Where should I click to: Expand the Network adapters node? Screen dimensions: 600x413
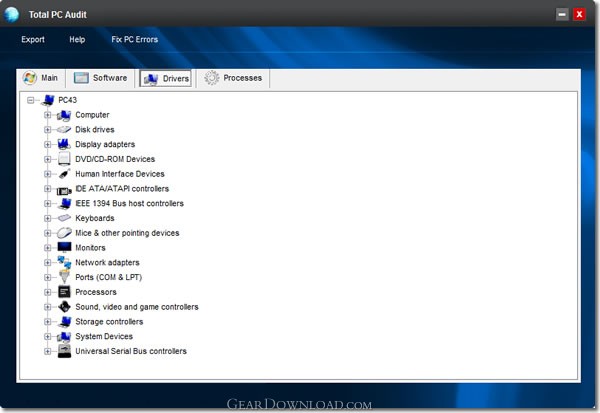(47, 263)
